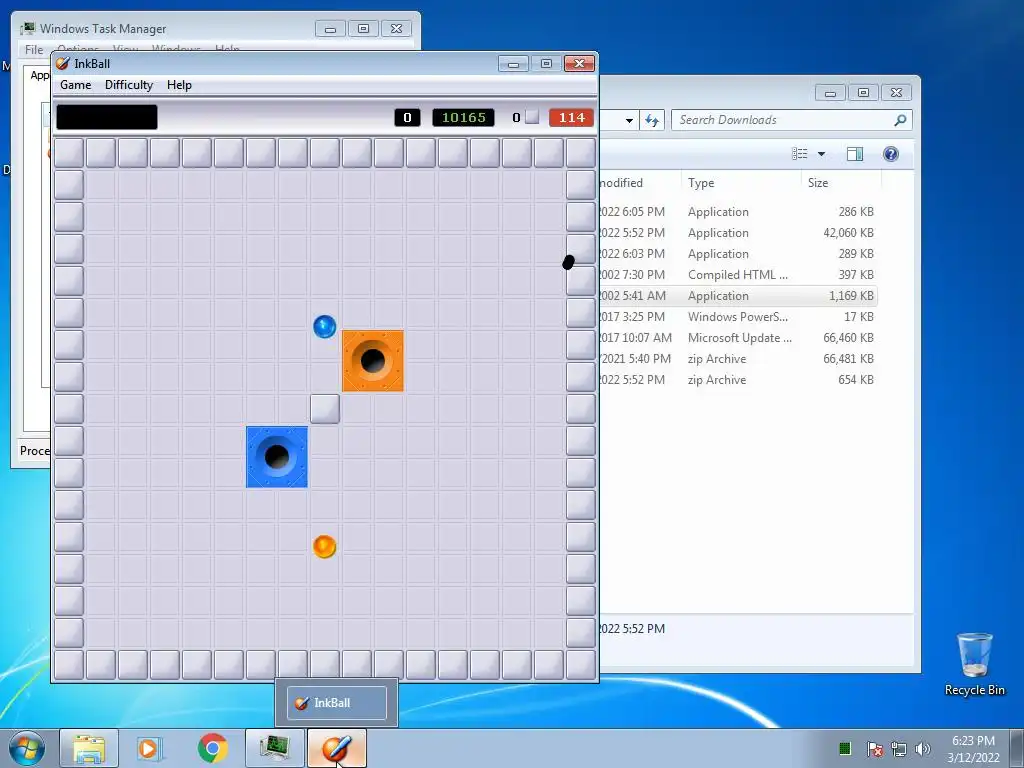Click the black upcoming-balls box
1024x768 pixels.
(x=107, y=118)
